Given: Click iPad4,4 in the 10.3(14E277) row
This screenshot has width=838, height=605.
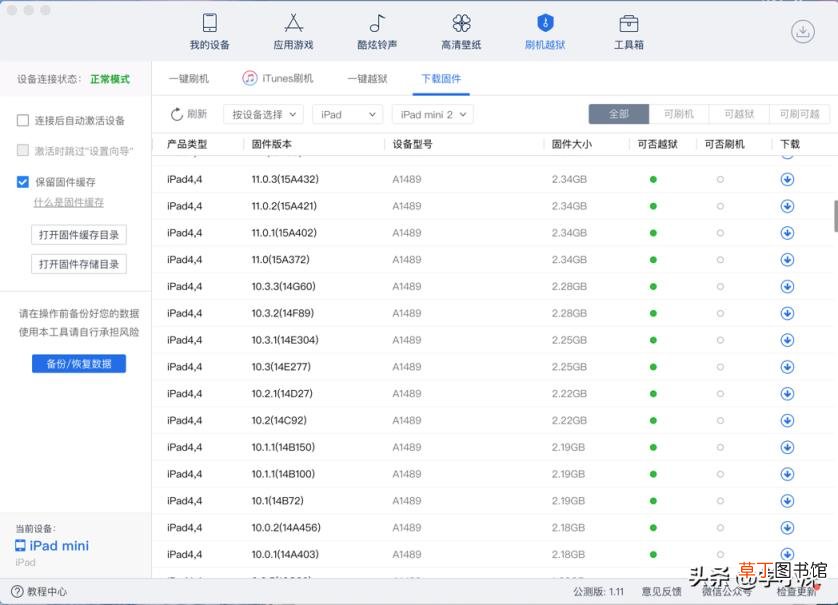Looking at the screenshot, I should (x=184, y=367).
